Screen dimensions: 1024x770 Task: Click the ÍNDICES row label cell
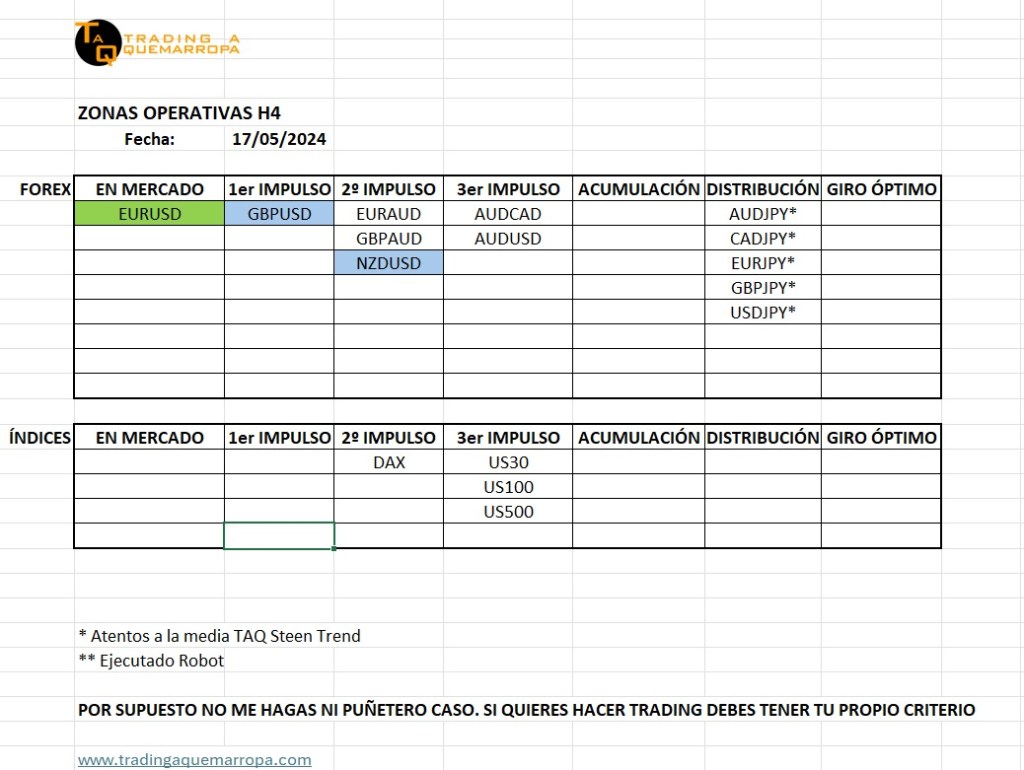click(40, 437)
